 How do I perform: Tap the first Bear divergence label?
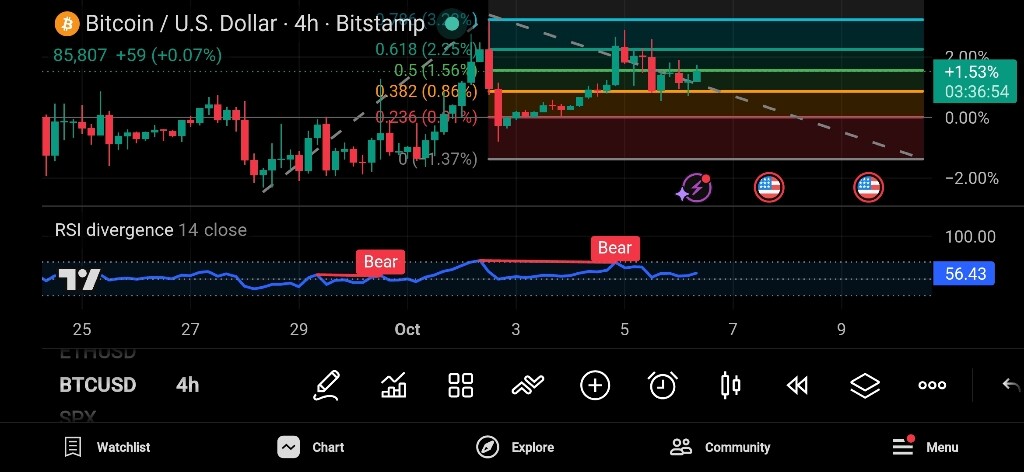coord(380,262)
